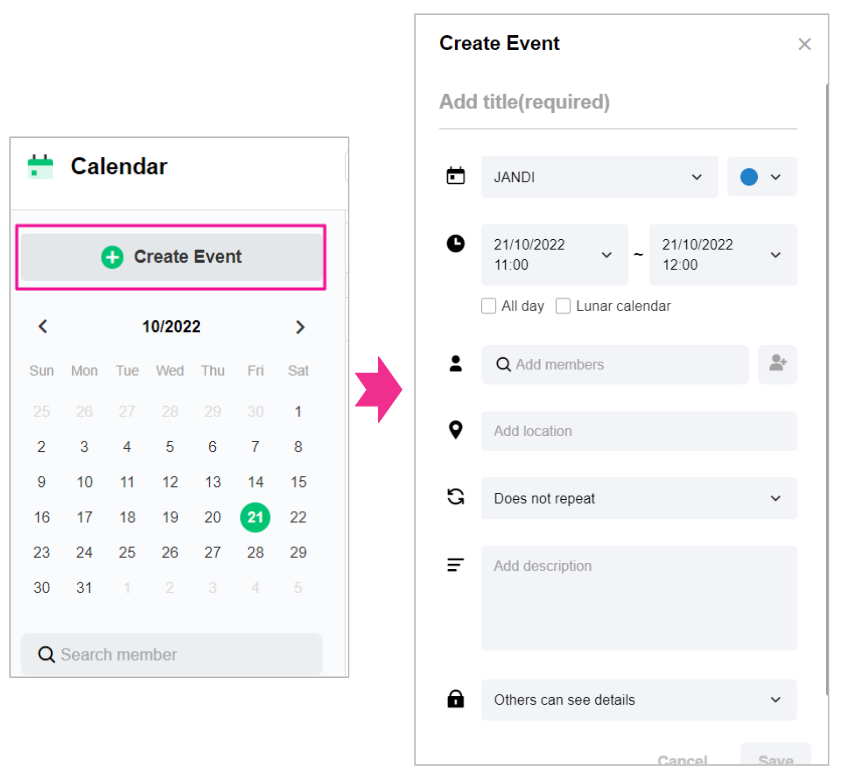The image size is (843, 775).
Task: Click the clock time icon
Action: 456,243
